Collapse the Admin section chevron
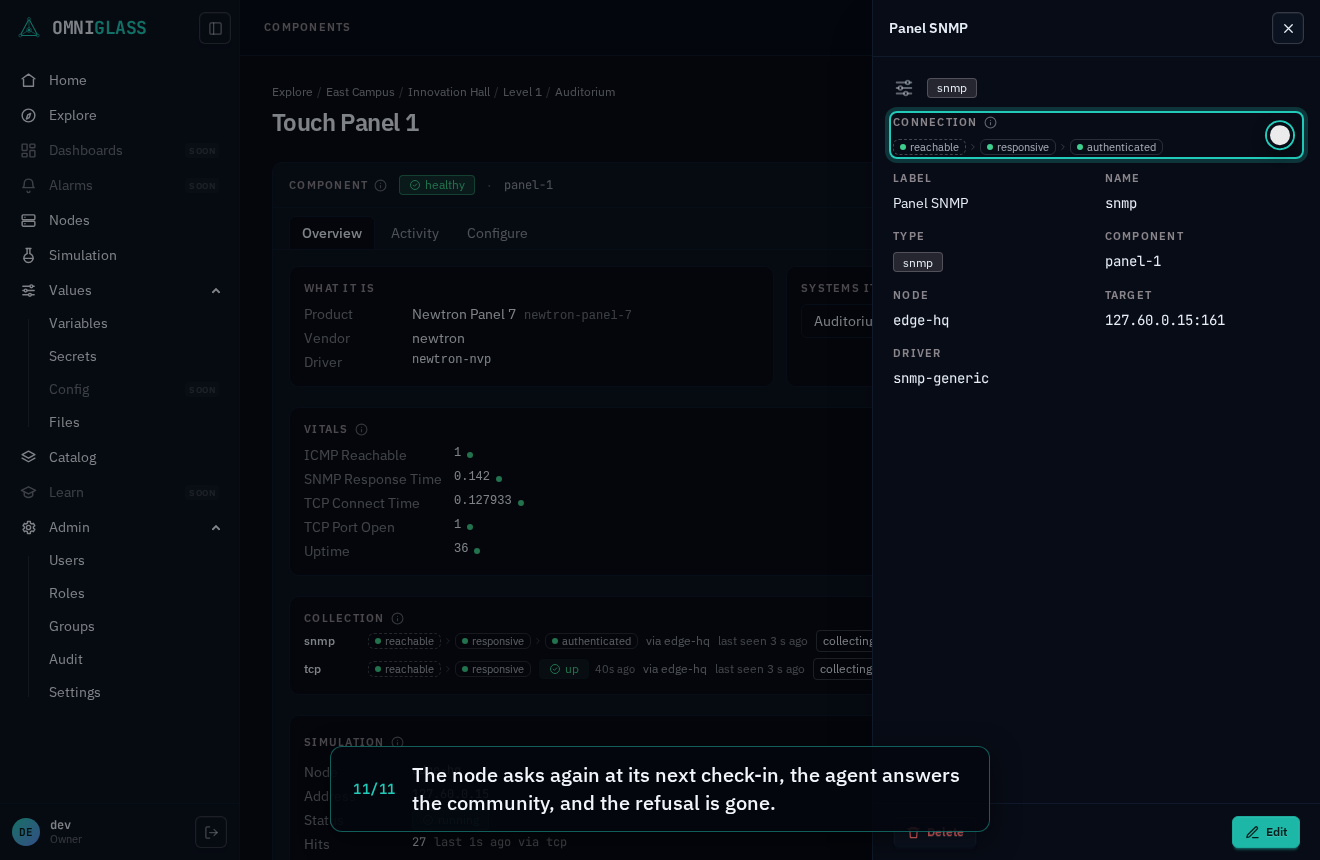Image resolution: width=1320 pixels, height=860 pixels. [x=215, y=527]
